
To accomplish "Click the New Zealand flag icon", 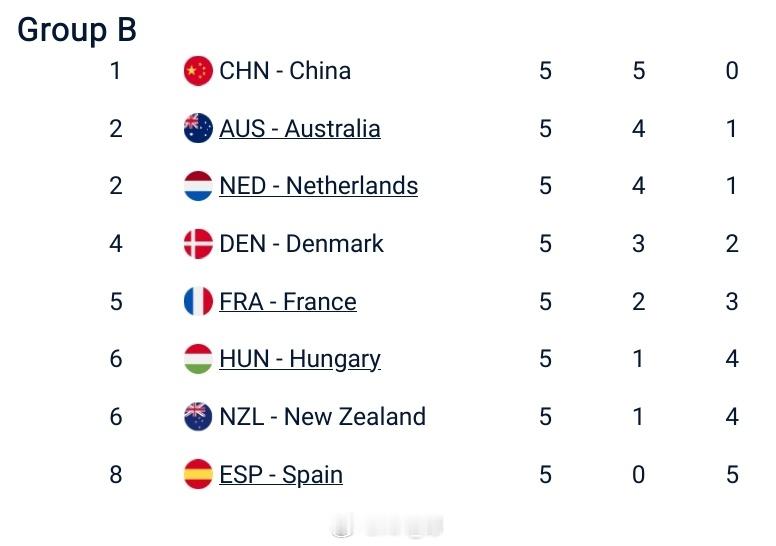I will point(198,416).
